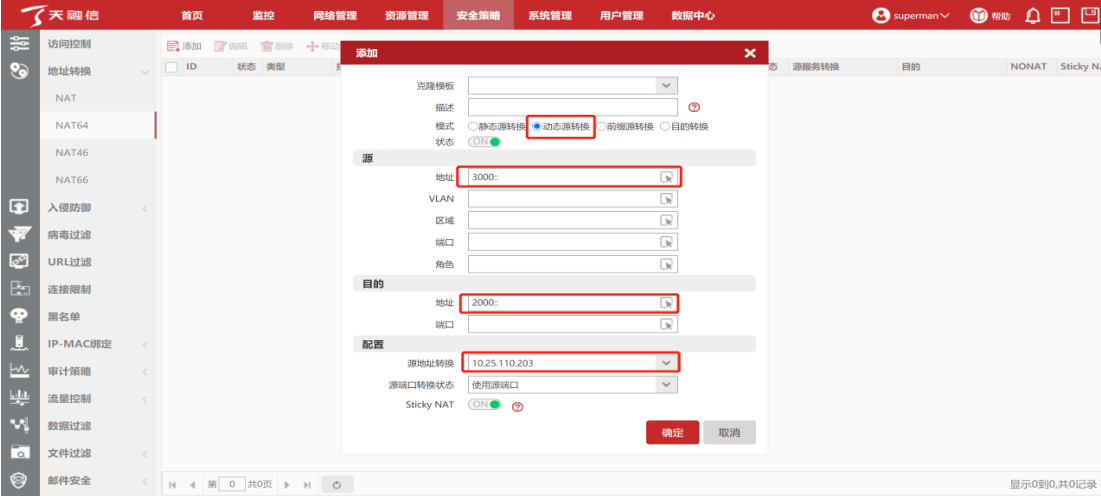
Task: Go to the last page using pagination
Action: 307,485
